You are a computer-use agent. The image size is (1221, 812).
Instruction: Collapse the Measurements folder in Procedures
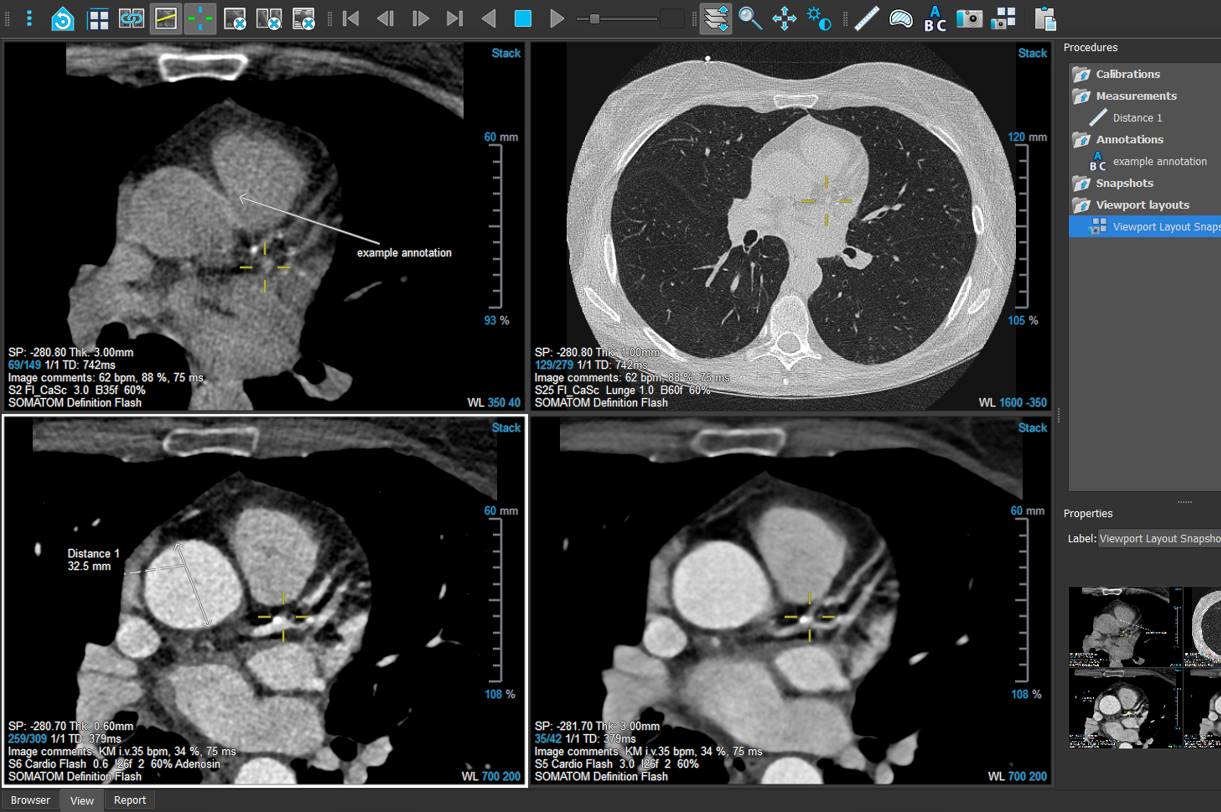pos(1081,96)
